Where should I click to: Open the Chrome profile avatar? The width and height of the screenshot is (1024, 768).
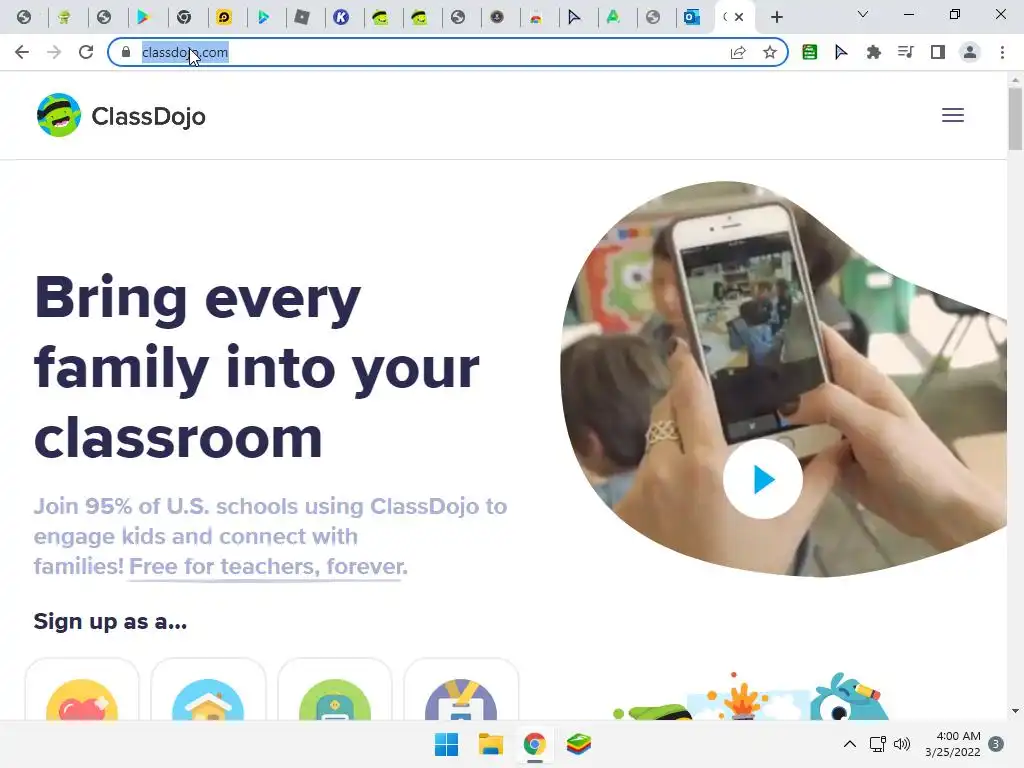point(970,52)
